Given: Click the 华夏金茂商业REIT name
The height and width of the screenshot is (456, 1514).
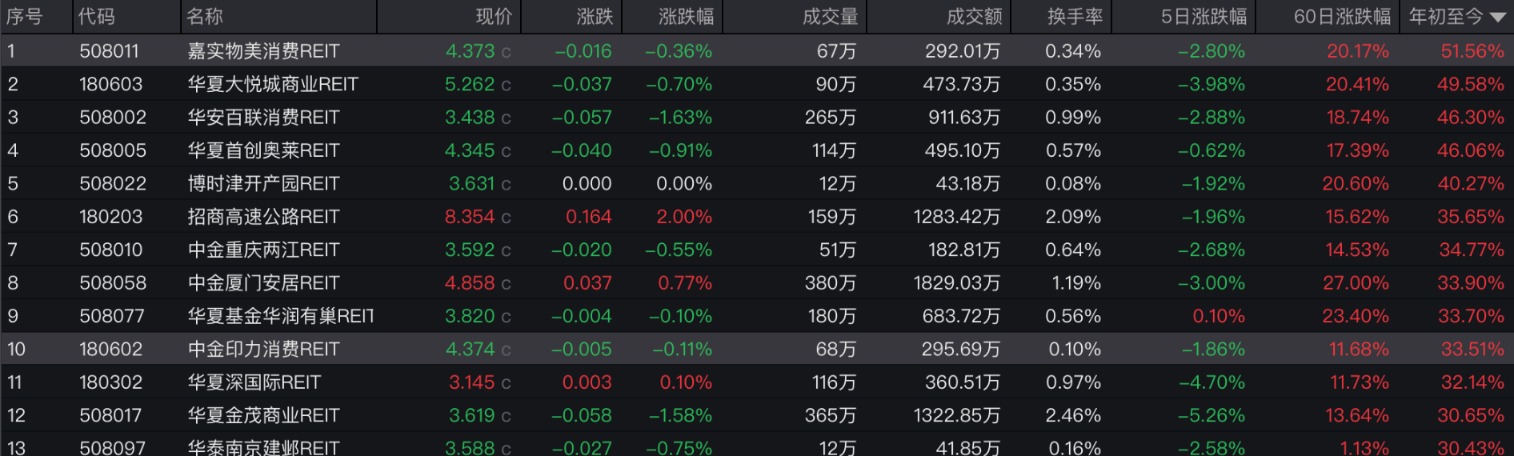Looking at the screenshot, I should (263, 415).
